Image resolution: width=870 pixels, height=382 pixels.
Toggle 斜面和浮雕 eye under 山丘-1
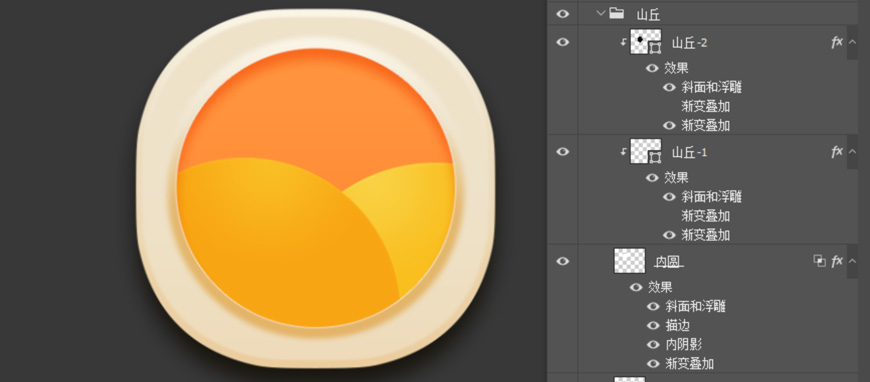point(669,197)
